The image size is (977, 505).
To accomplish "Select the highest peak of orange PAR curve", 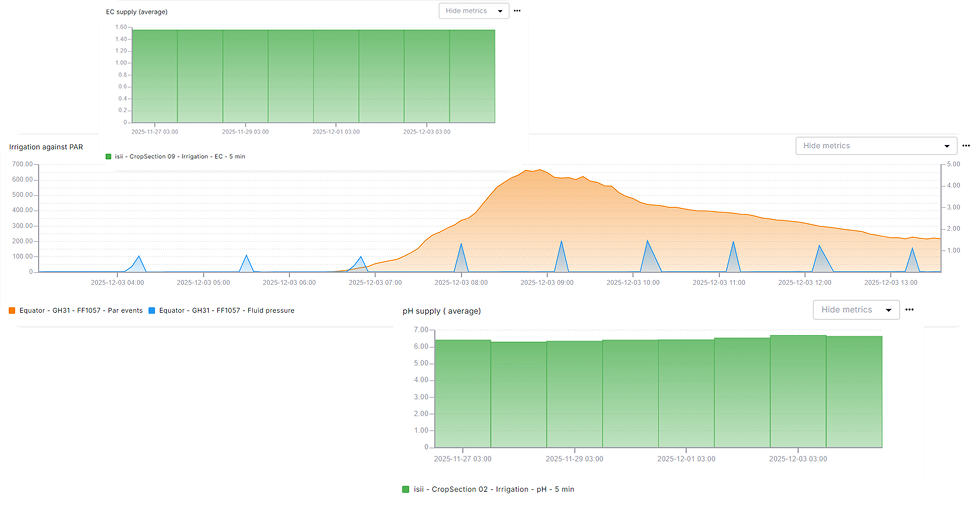I will tap(536, 171).
